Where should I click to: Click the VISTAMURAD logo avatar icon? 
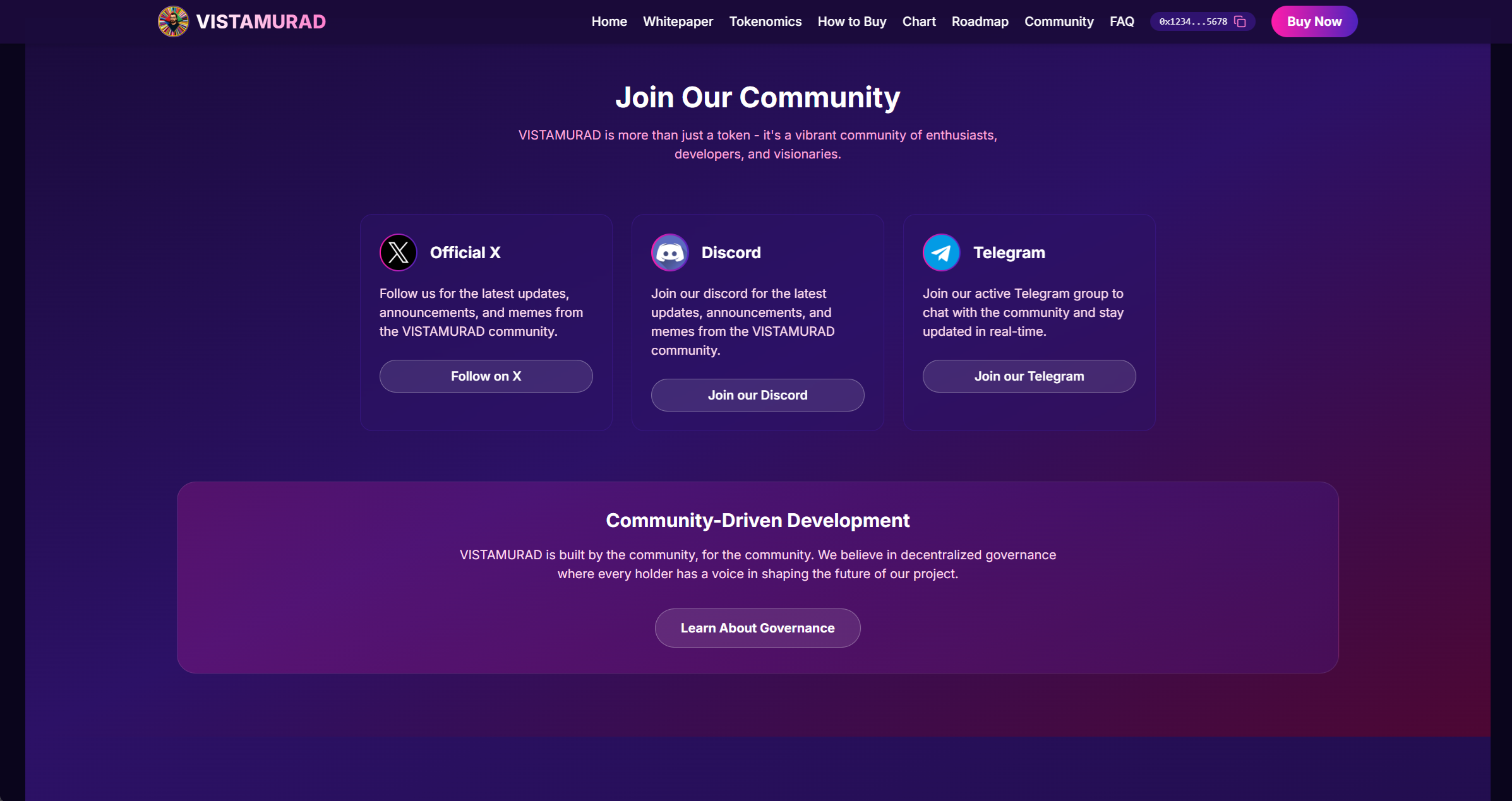click(x=173, y=21)
